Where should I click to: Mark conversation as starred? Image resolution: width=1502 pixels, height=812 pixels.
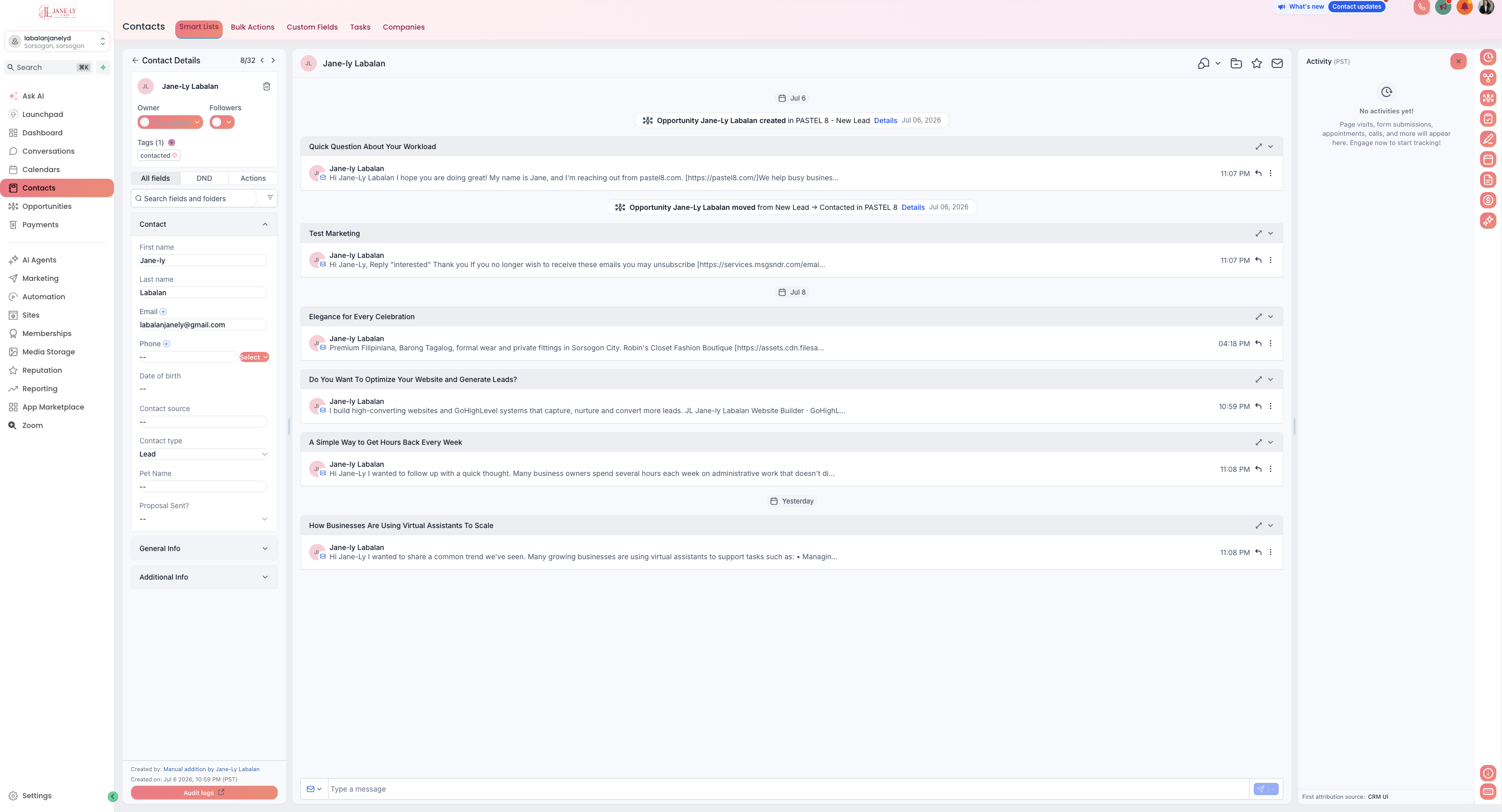1257,63
